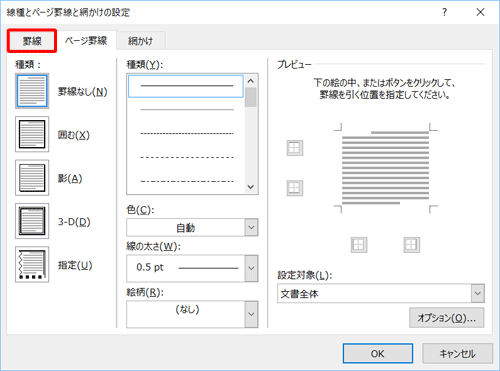500x371 pixels.
Task: Switch to the 罫線 tab
Action: tap(32, 41)
